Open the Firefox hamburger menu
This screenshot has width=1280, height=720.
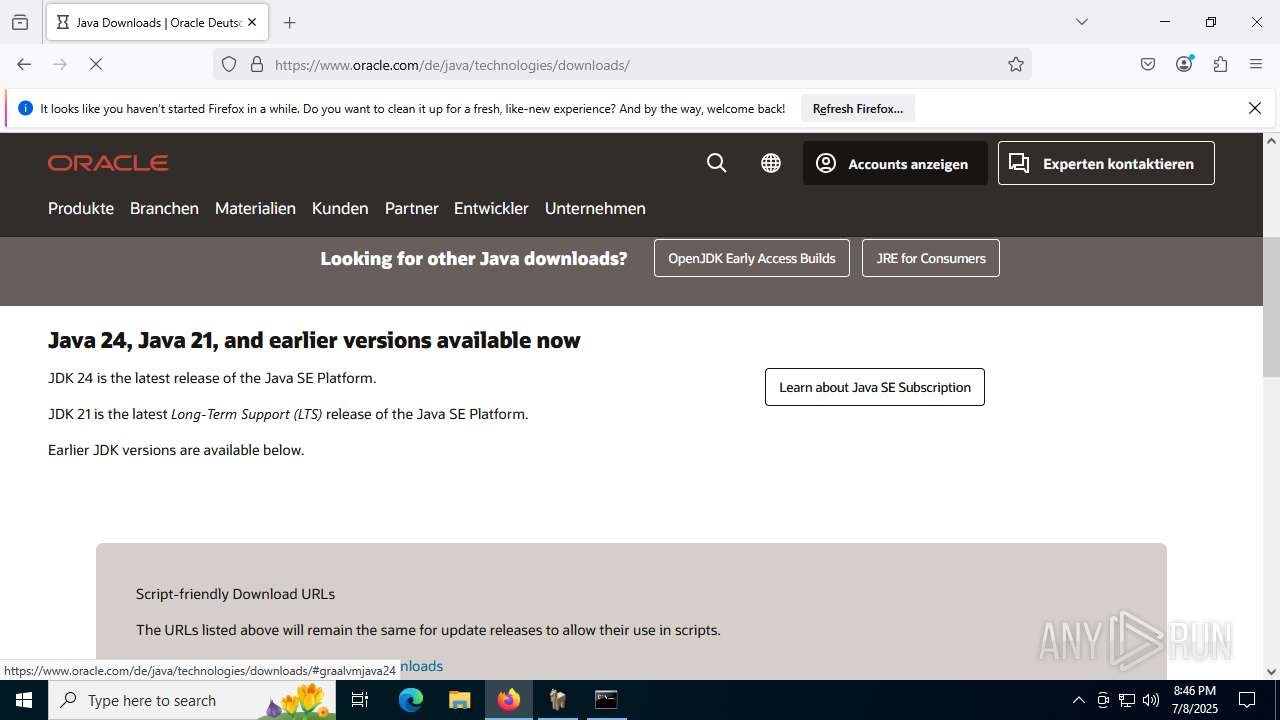[1256, 64]
